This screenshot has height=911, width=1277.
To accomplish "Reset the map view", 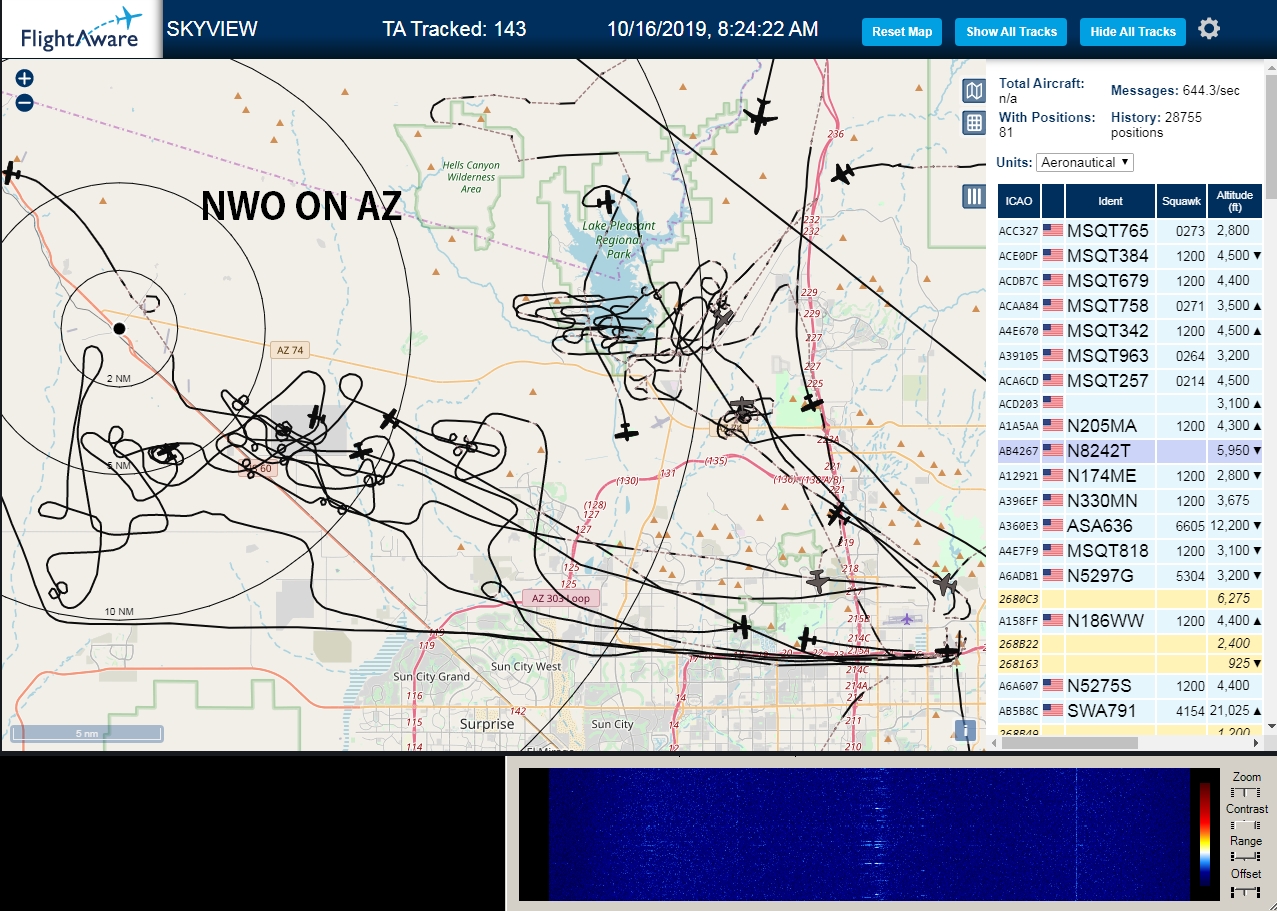I will [x=902, y=32].
